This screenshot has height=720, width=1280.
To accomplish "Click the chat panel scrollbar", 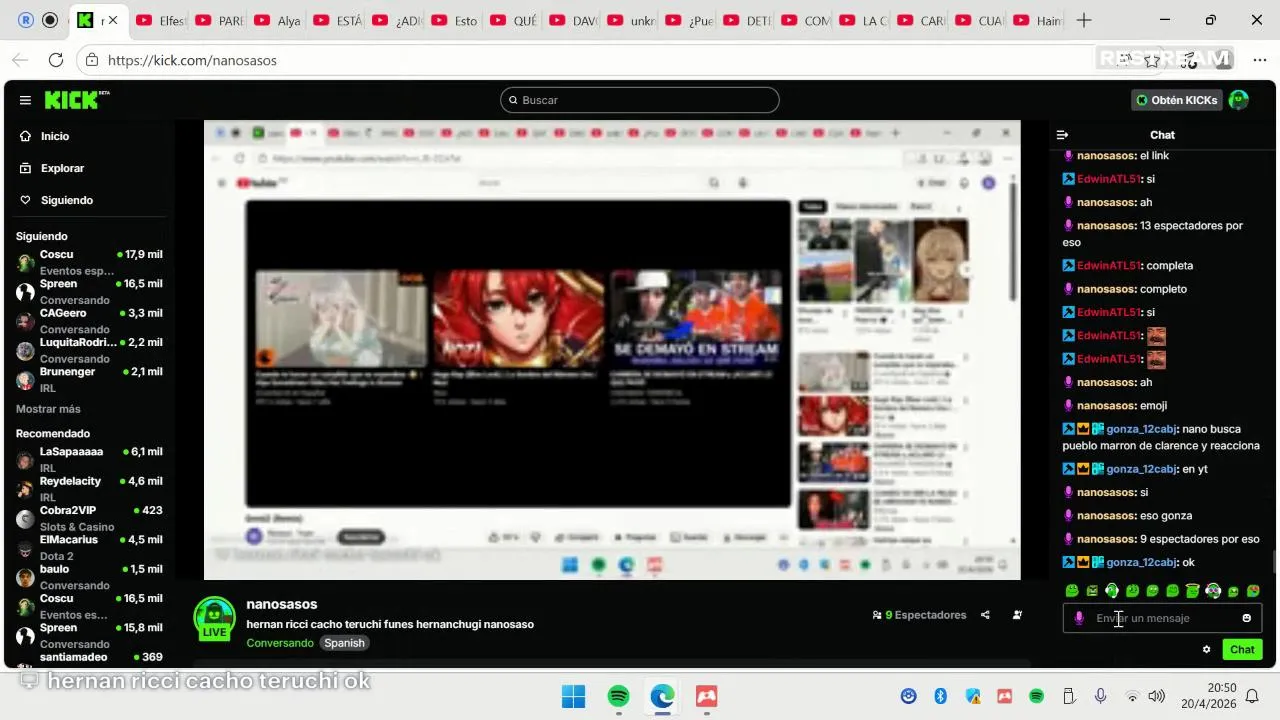I will click(1274, 562).
